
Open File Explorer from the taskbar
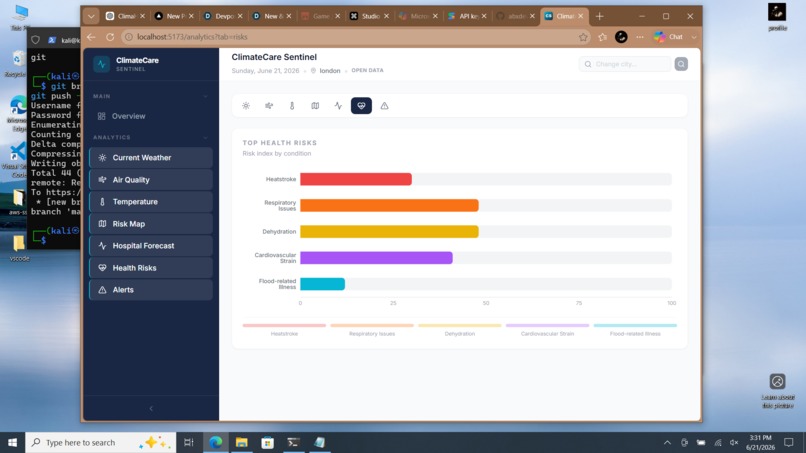[242, 442]
